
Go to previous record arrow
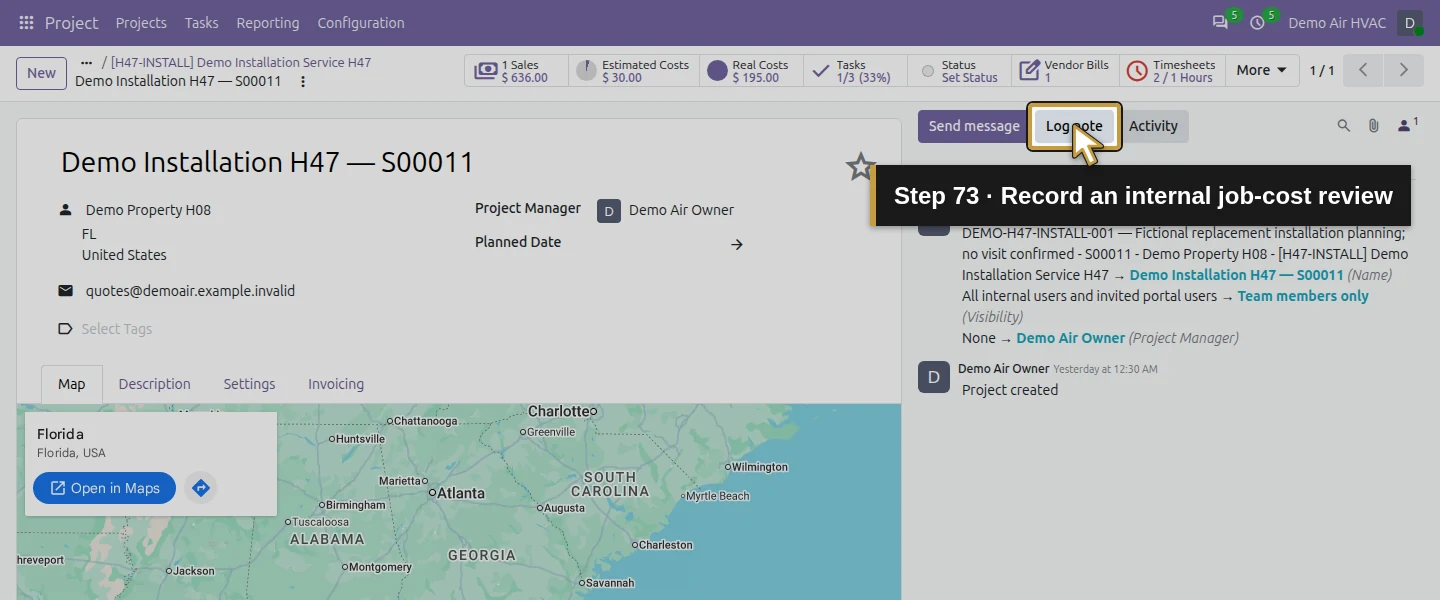1363,70
